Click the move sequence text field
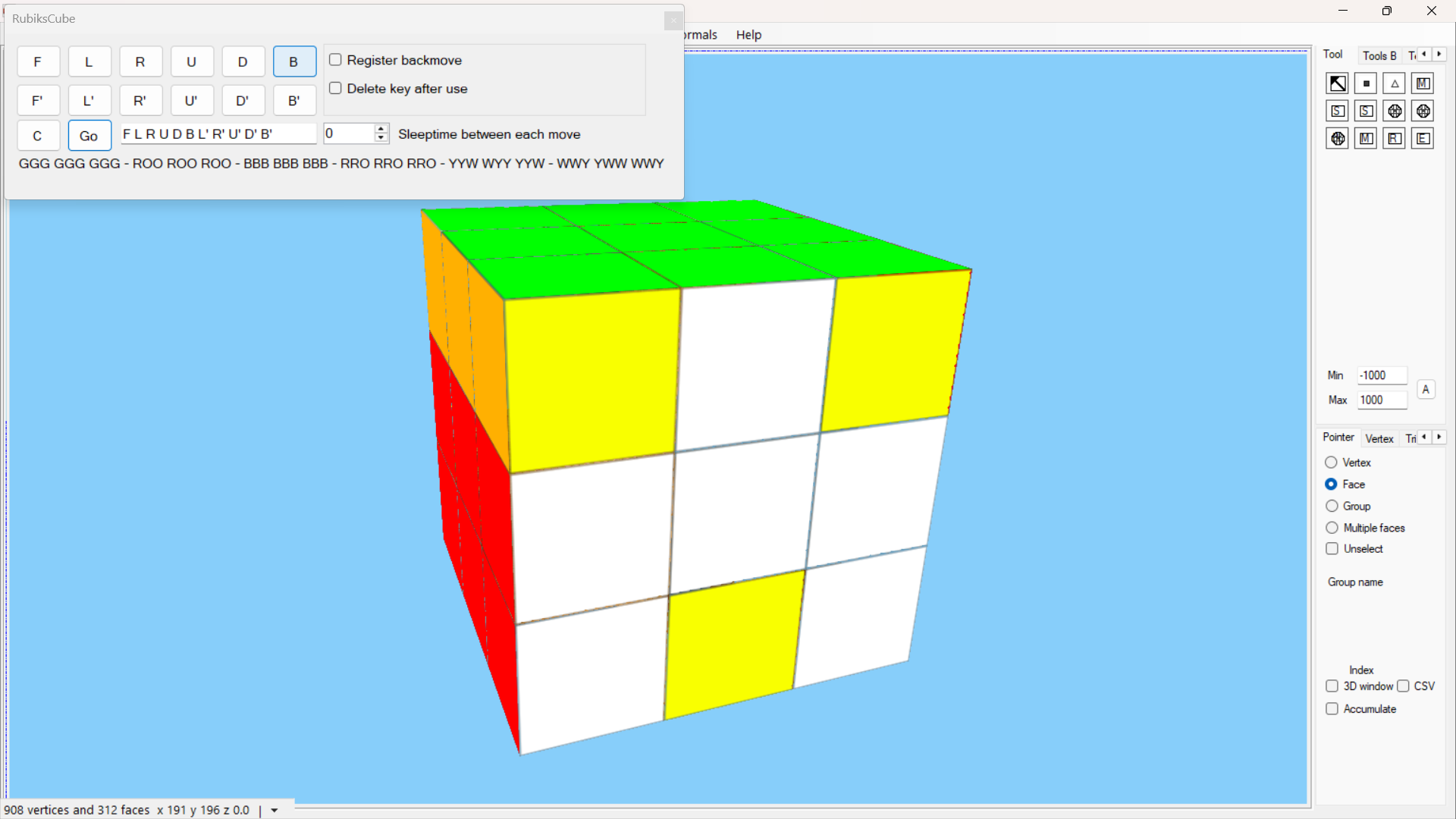The image size is (1456, 819). pyautogui.click(x=218, y=134)
